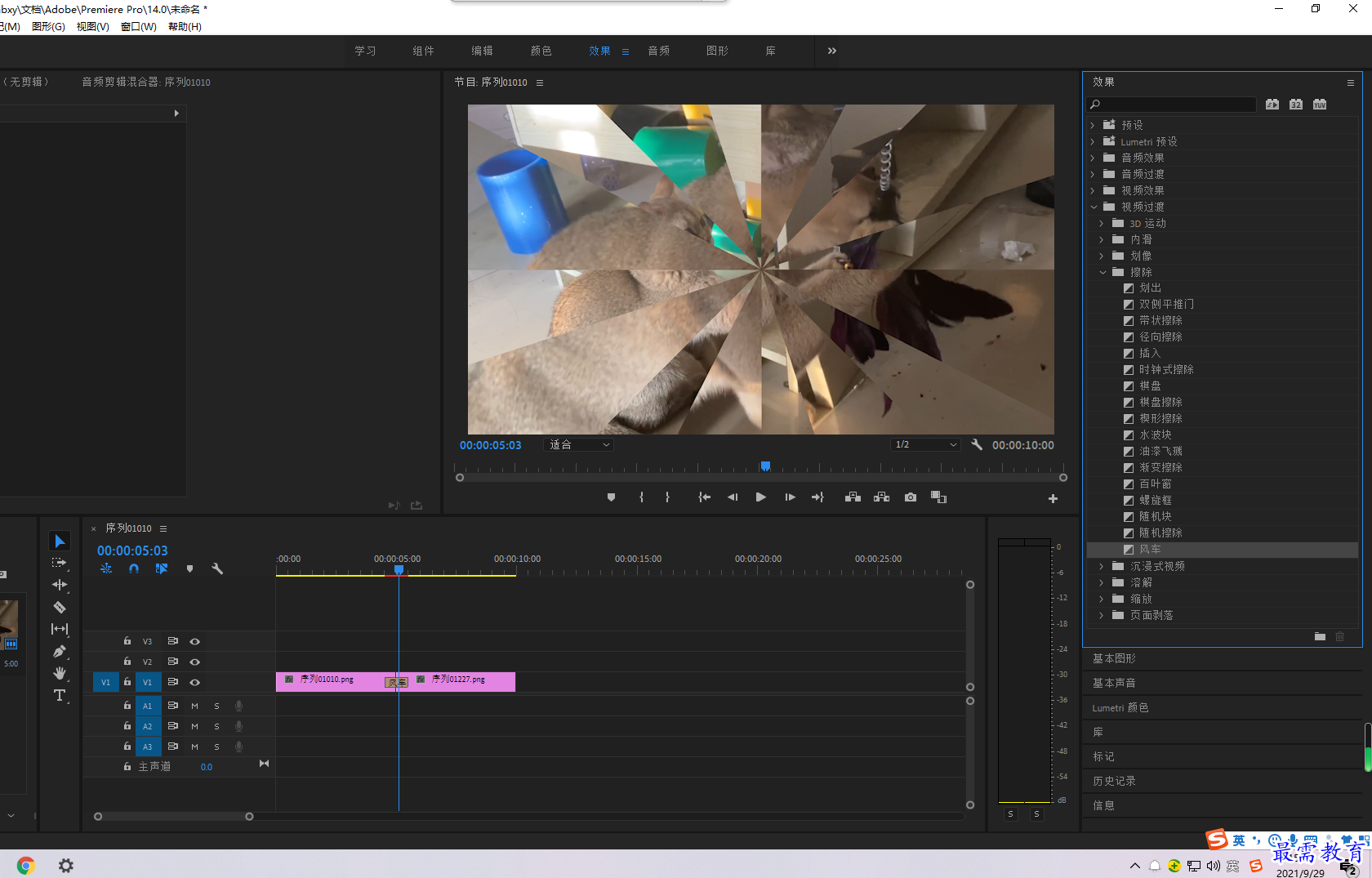Switch to the 音频 workspace tab

[658, 51]
